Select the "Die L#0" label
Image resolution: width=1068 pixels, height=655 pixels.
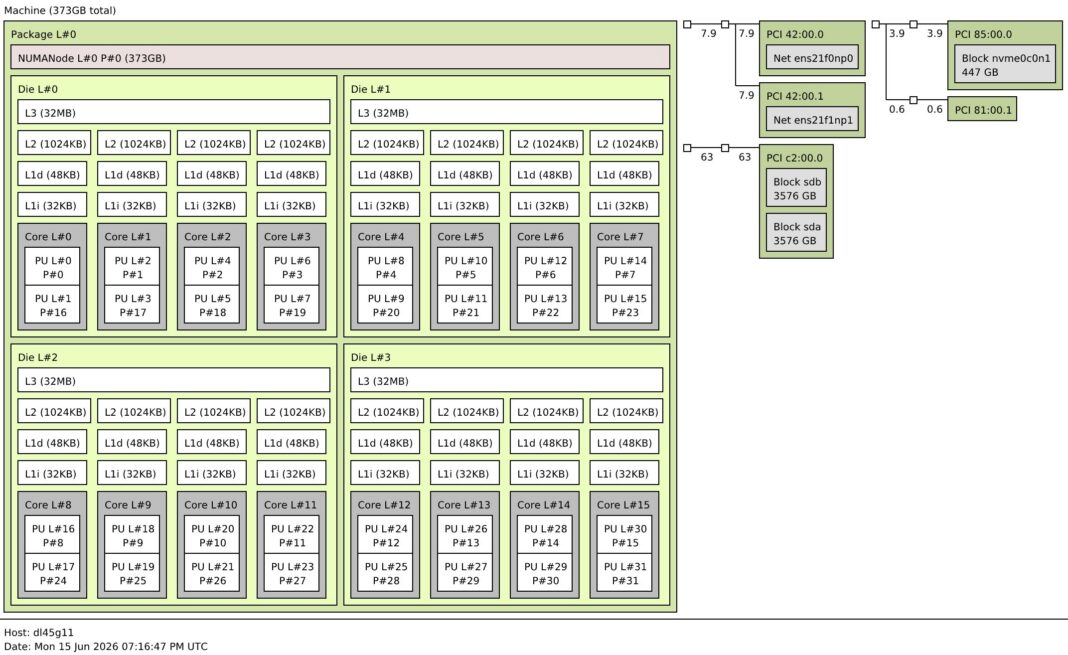pyautogui.click(x=38, y=89)
